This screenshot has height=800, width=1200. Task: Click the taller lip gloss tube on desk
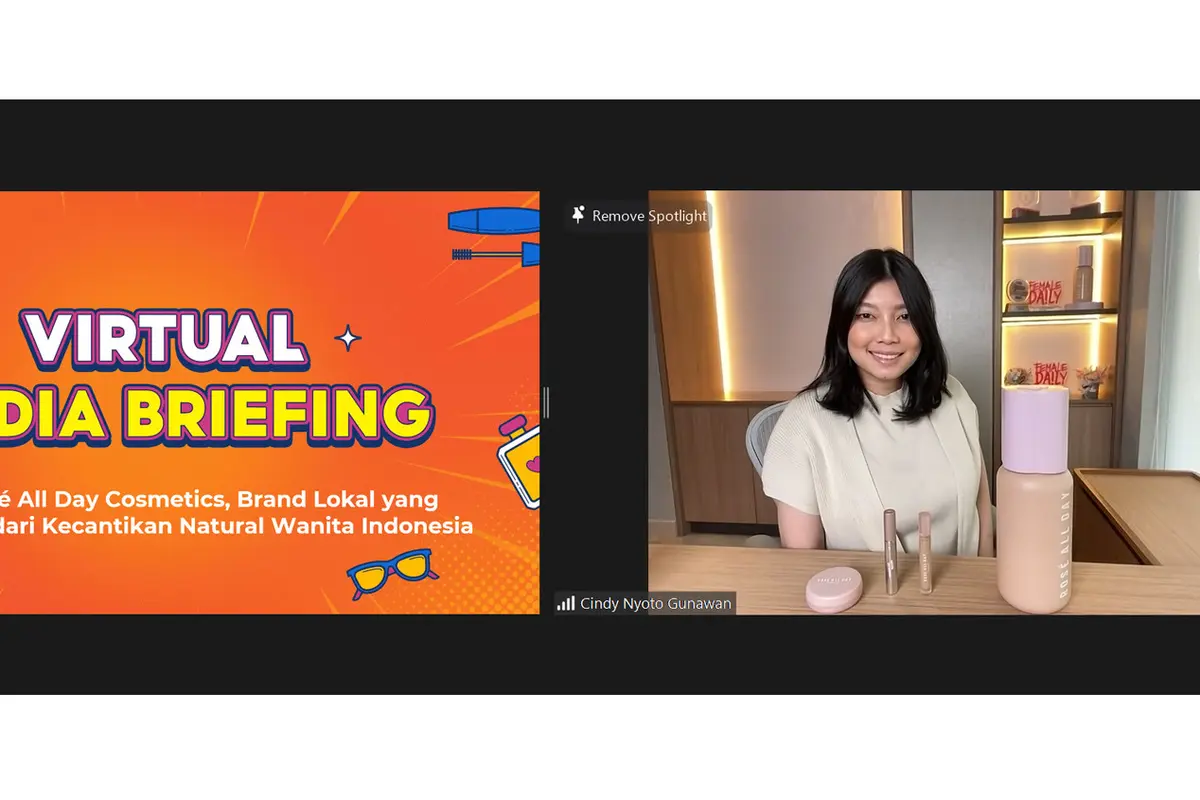(x=890, y=553)
